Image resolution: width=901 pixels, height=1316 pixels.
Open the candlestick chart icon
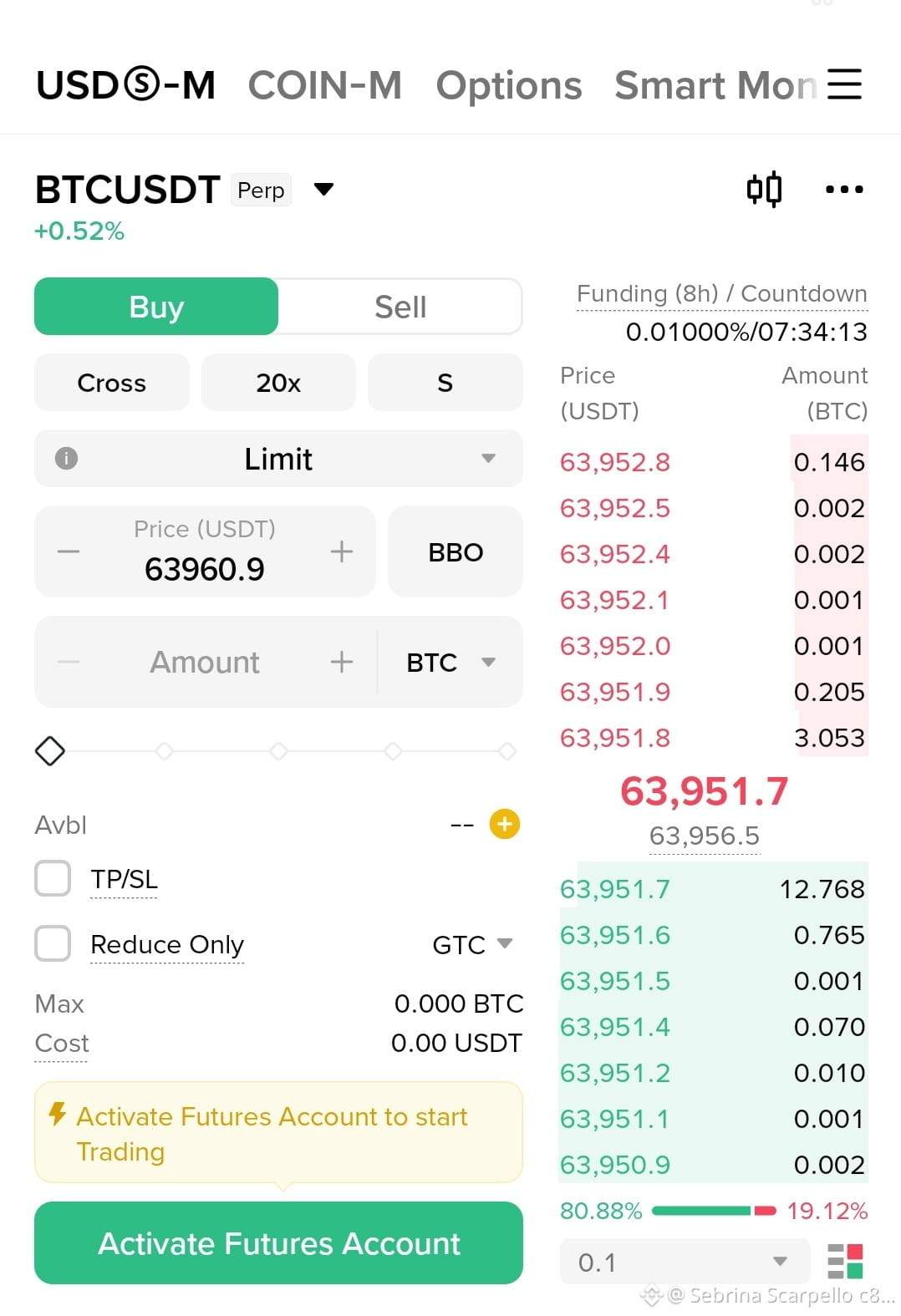764,189
